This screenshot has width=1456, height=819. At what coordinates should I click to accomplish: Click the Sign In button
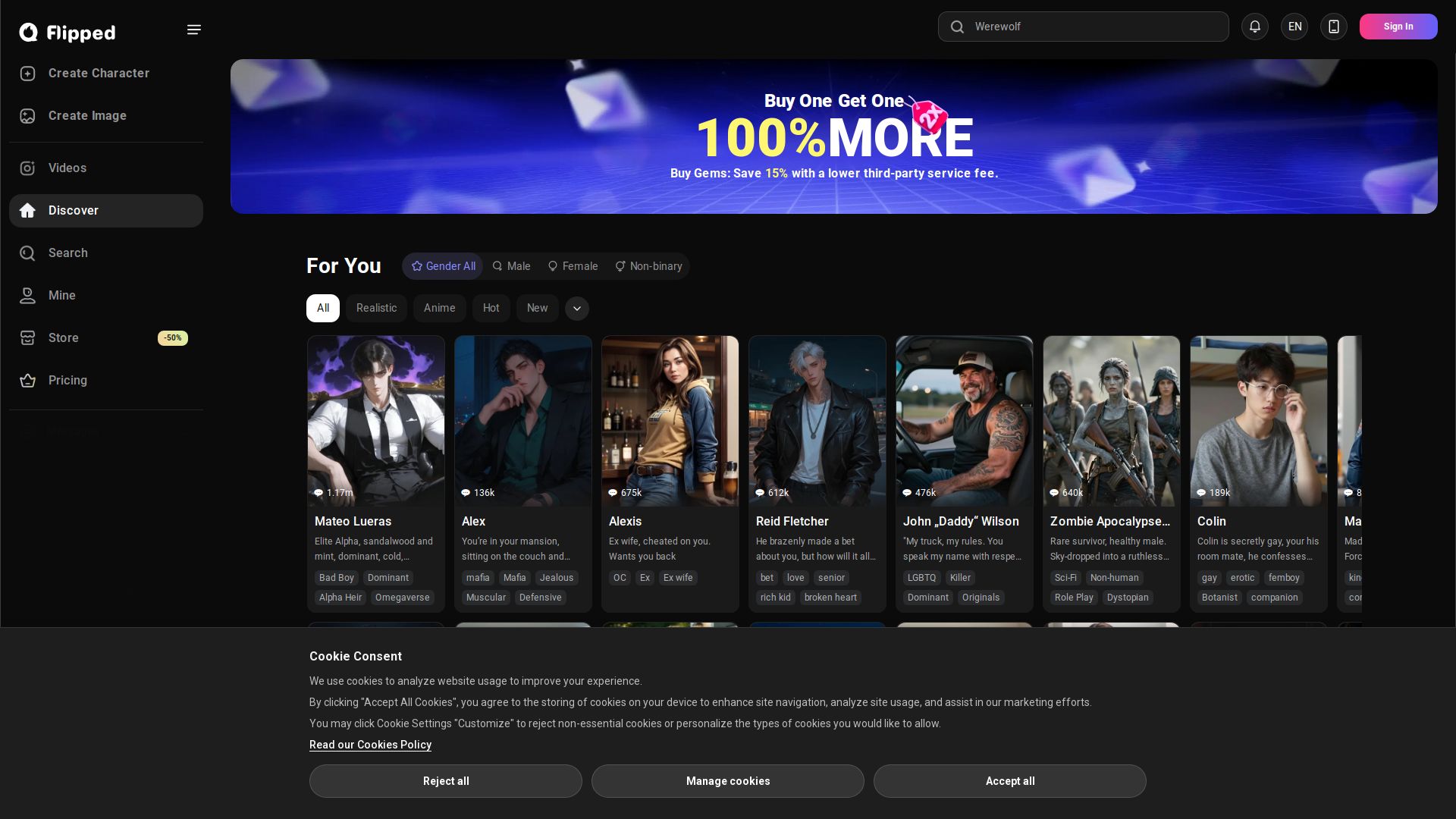coord(1398,27)
